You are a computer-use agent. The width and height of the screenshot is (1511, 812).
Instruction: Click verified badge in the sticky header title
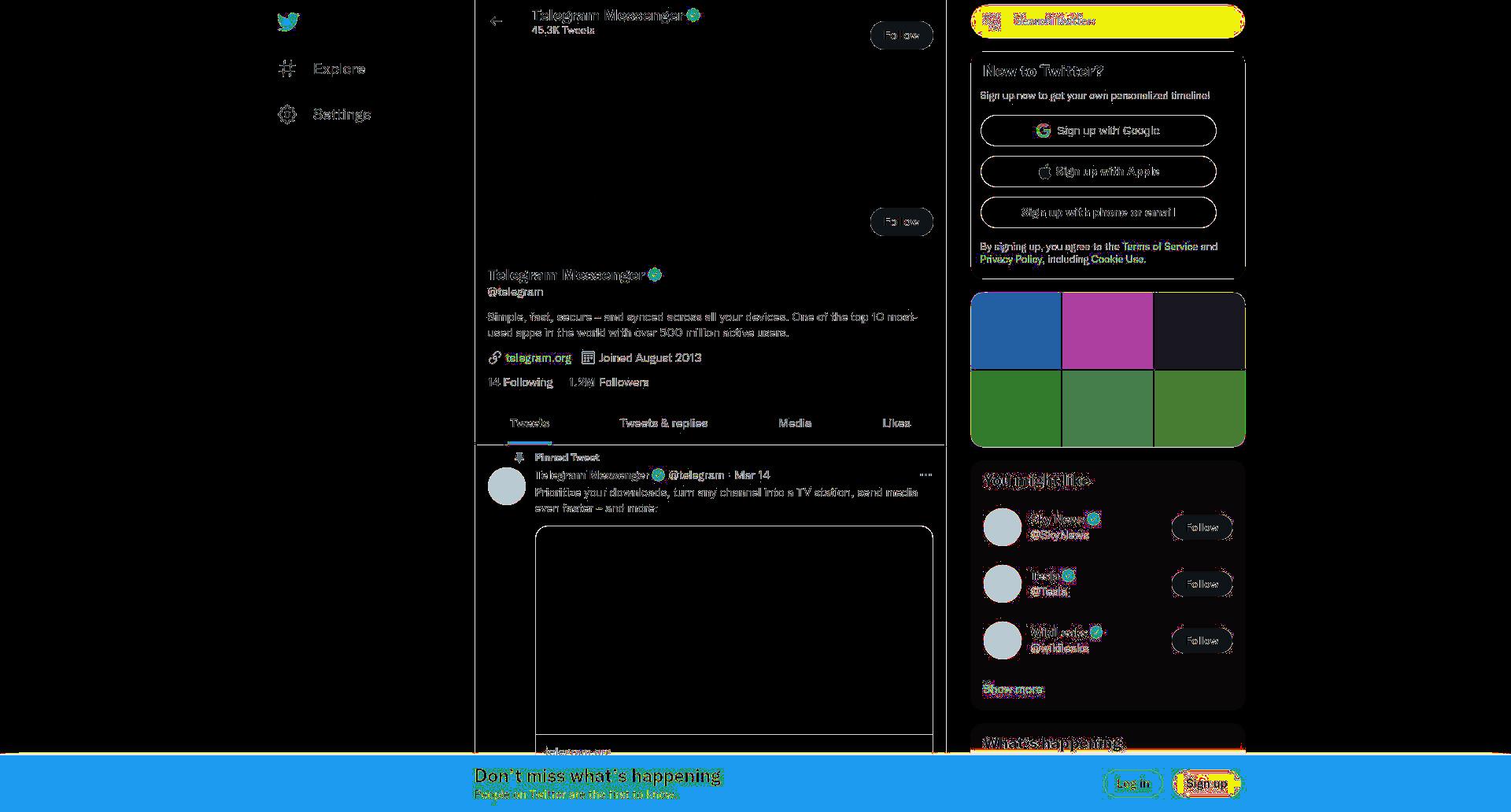693,15
